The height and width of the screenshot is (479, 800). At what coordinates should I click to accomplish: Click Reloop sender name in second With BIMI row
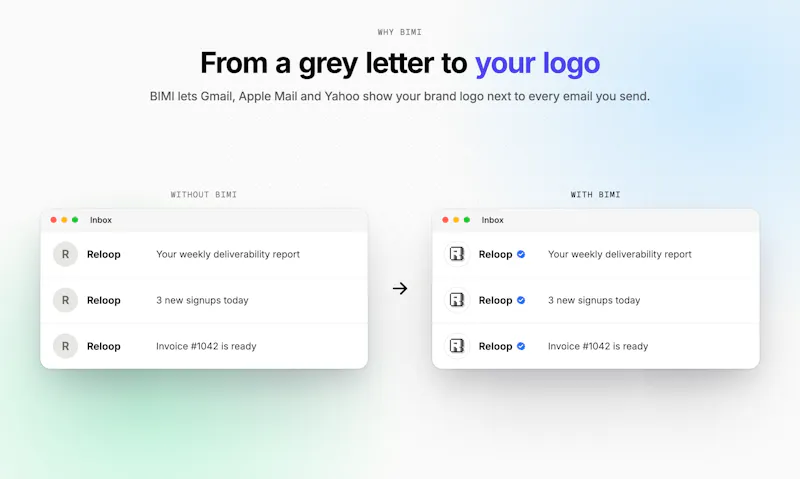pyautogui.click(x=495, y=300)
